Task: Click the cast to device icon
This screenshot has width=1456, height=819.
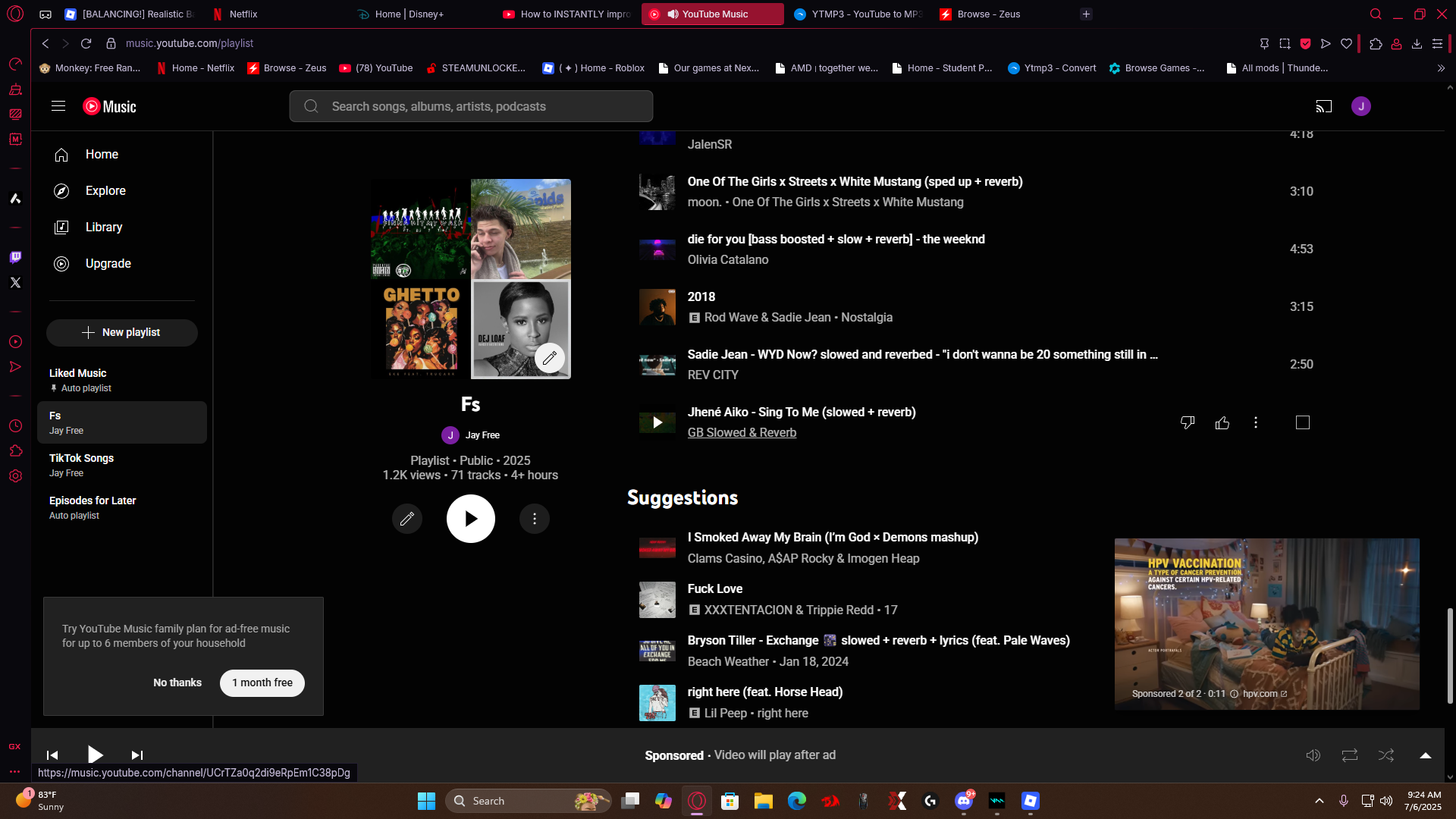Action: click(1324, 106)
